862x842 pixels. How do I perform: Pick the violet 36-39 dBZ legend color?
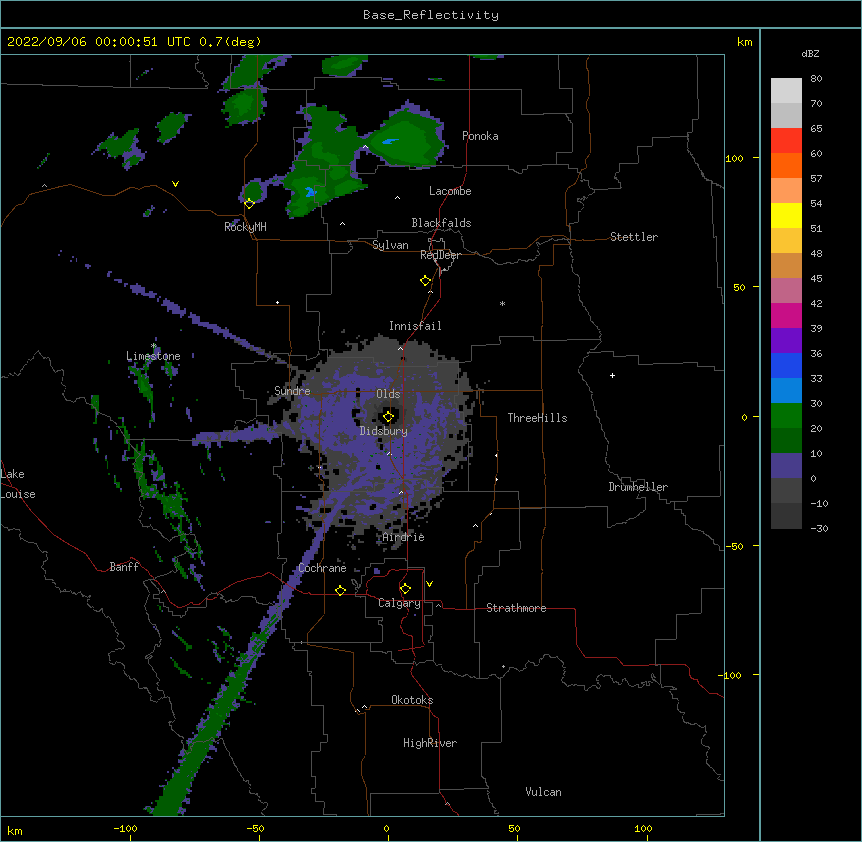point(786,341)
